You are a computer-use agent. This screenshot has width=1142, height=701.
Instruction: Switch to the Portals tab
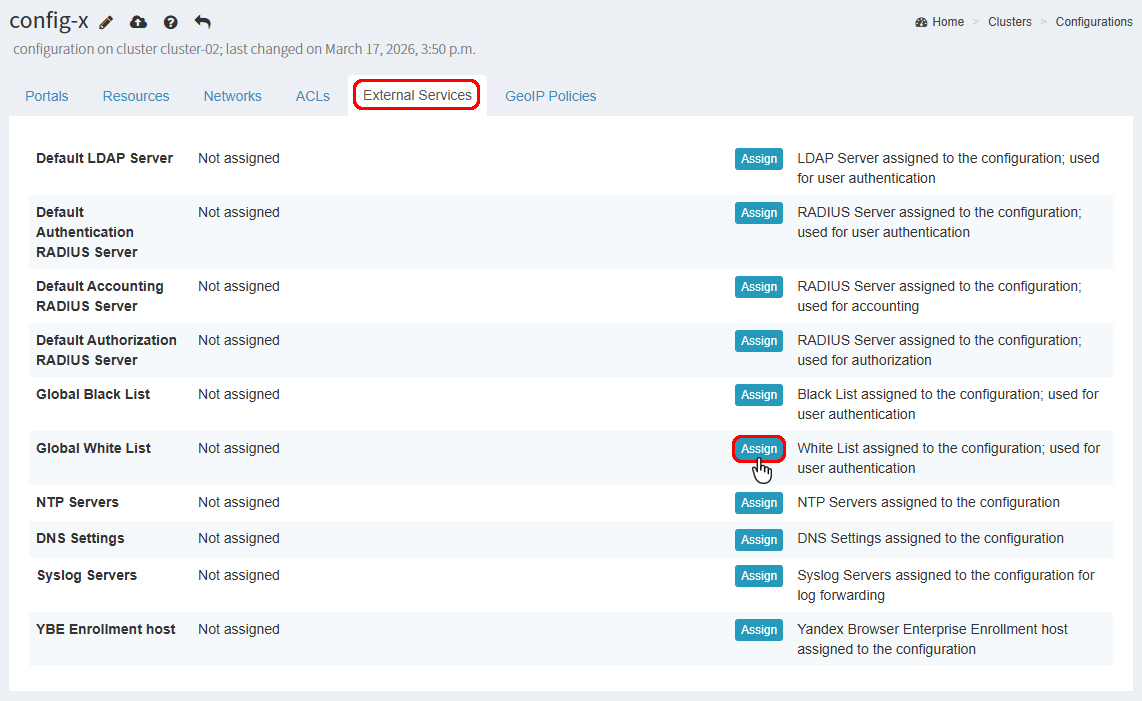coord(47,96)
